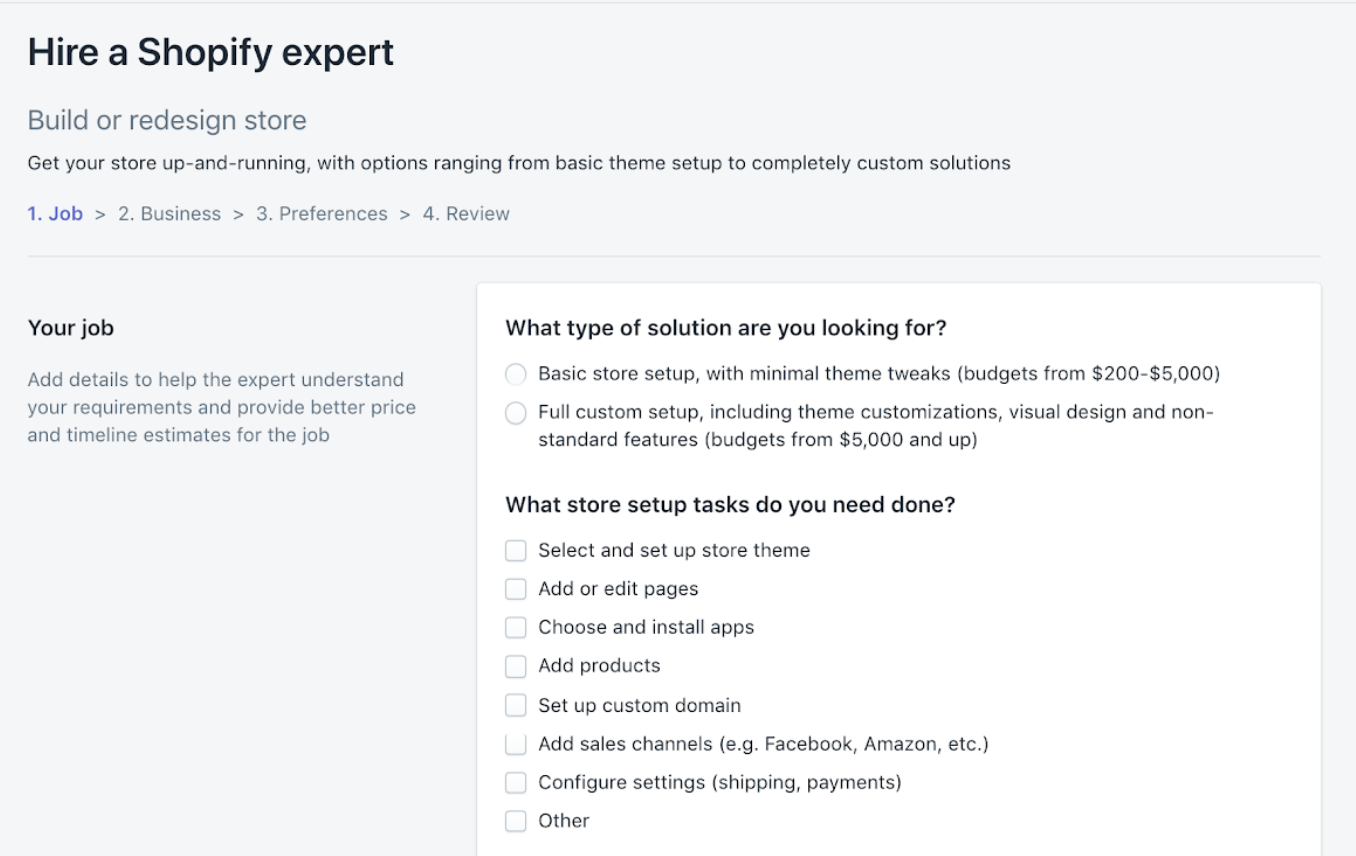Jump to the 3. Preferences step
Viewport: 1356px width, 856px height.
321,214
